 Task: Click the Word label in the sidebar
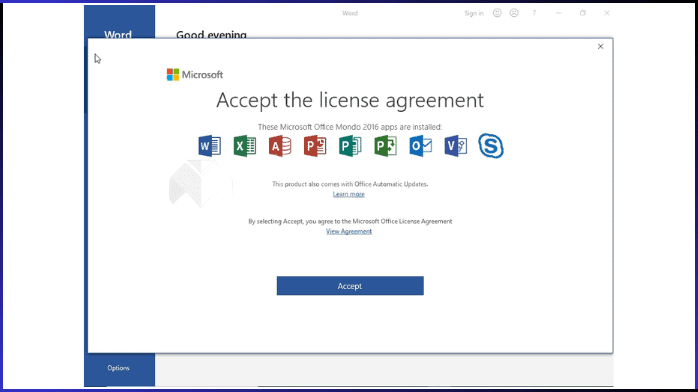point(118,34)
